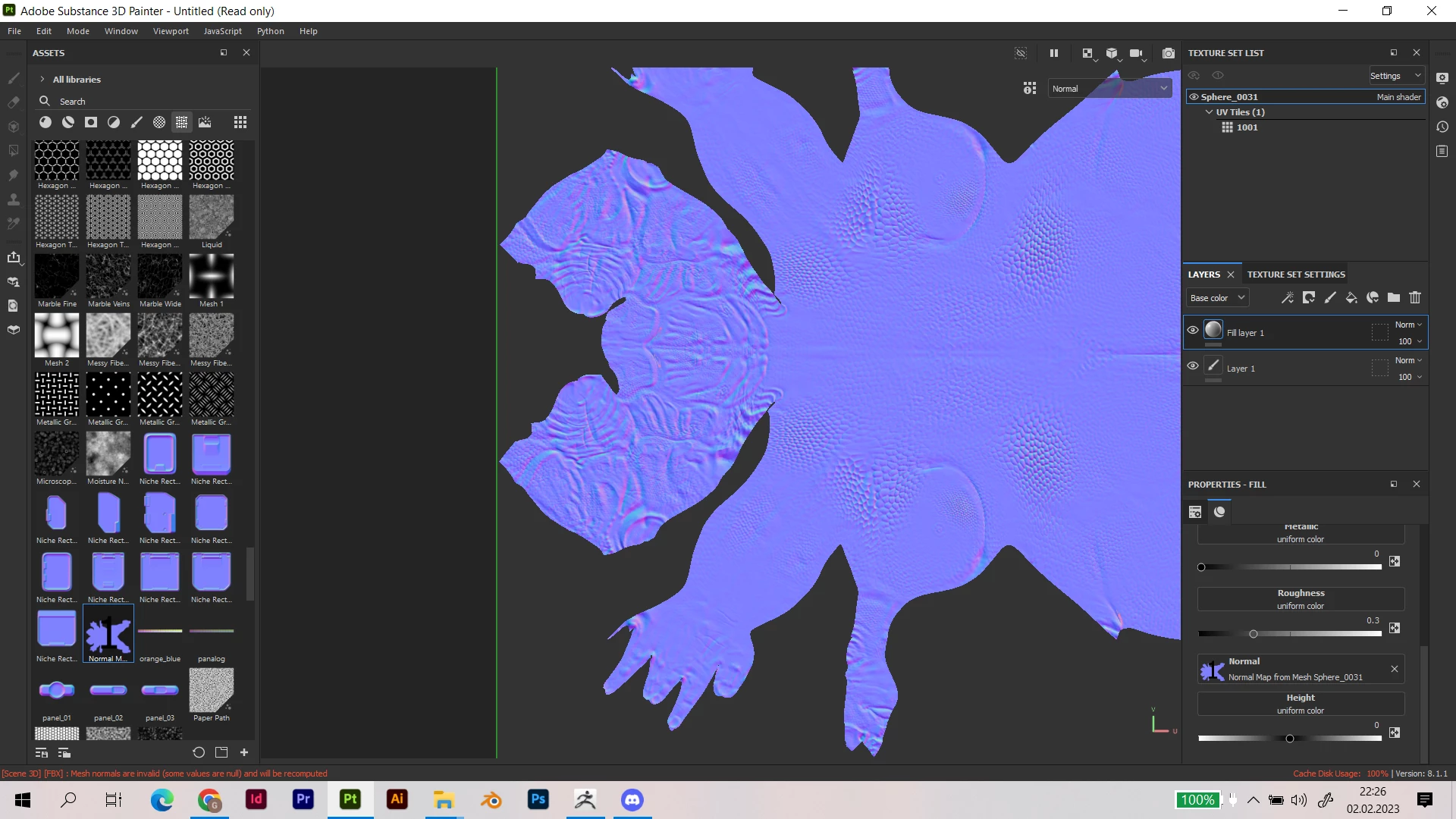Click the pause rendering icon in viewport toolbar
This screenshot has height=819, width=1456.
(1053, 53)
